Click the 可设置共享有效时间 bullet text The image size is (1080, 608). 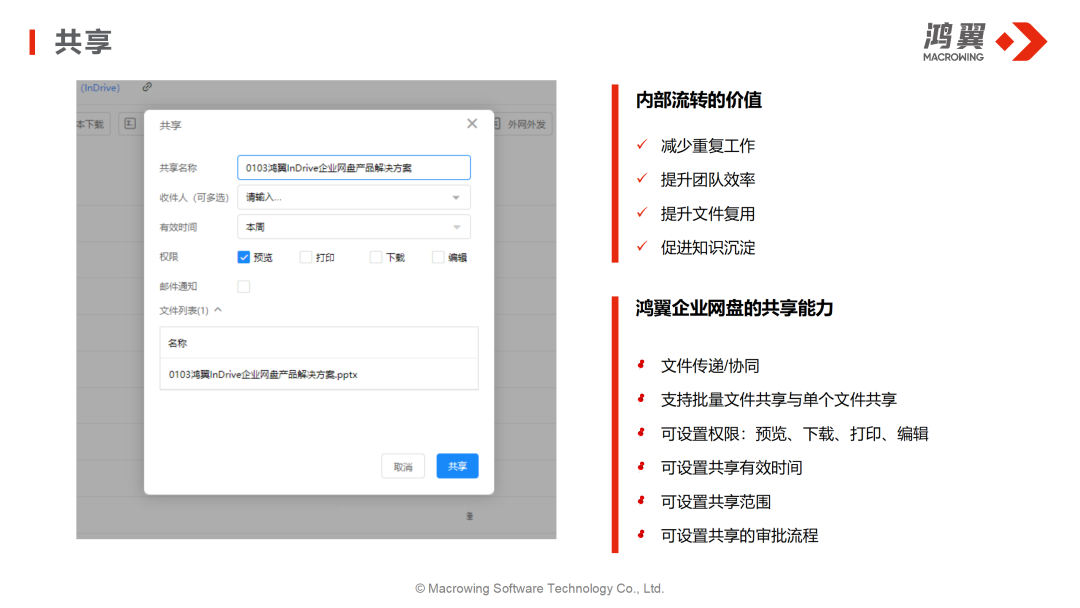pos(731,468)
